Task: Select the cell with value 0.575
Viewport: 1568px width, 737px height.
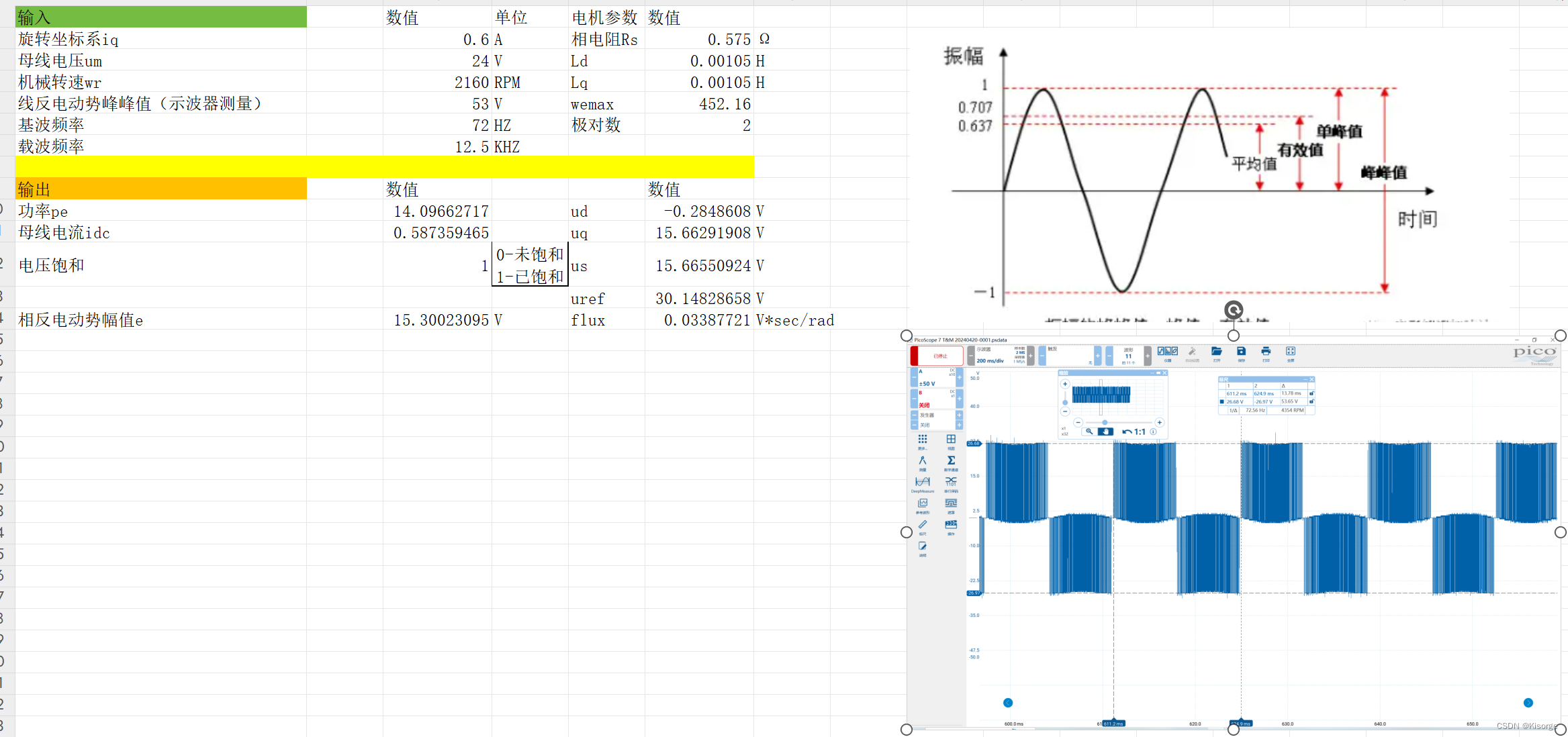Action: [x=699, y=39]
